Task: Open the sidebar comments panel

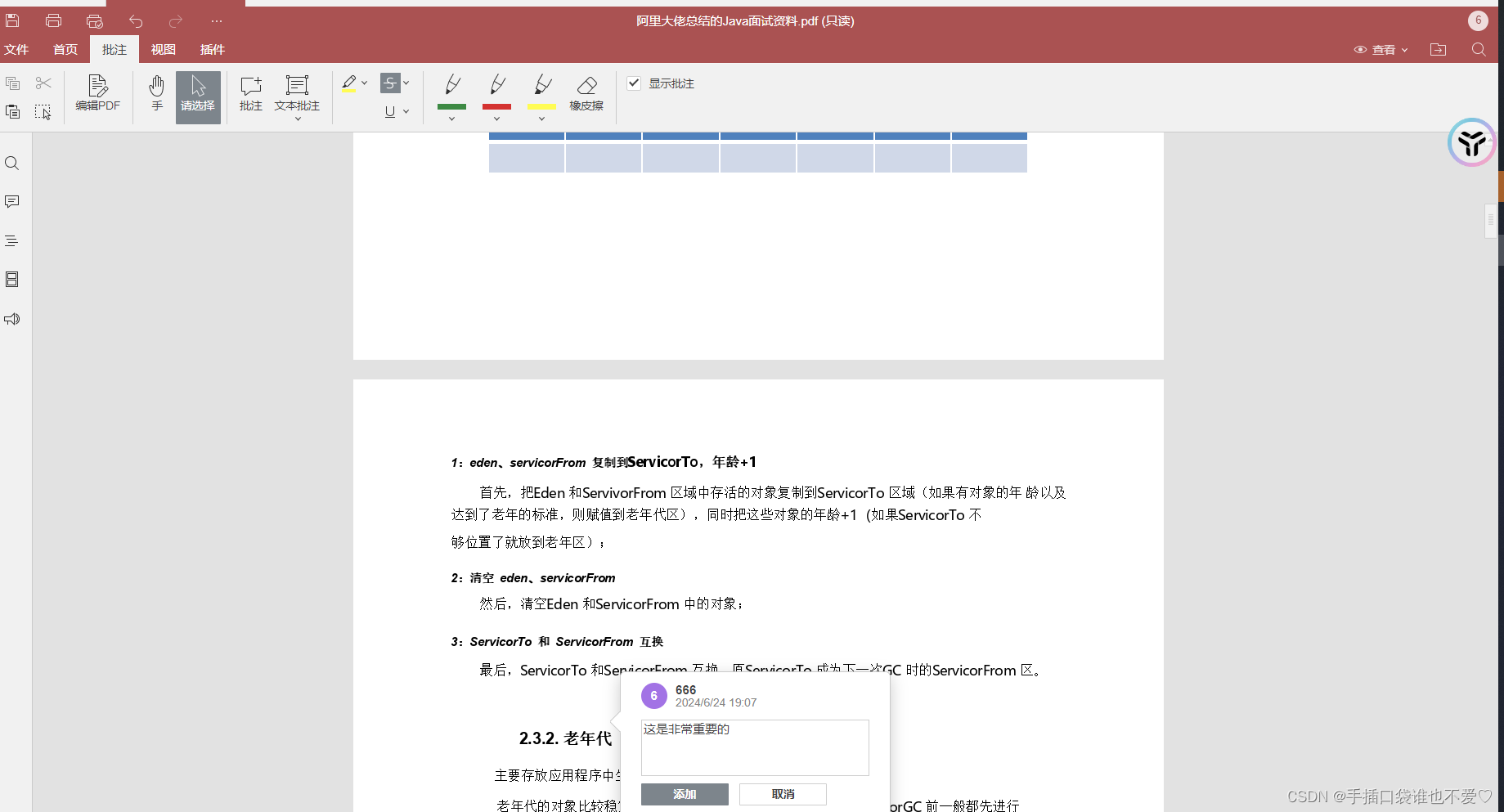Action: click(12, 202)
